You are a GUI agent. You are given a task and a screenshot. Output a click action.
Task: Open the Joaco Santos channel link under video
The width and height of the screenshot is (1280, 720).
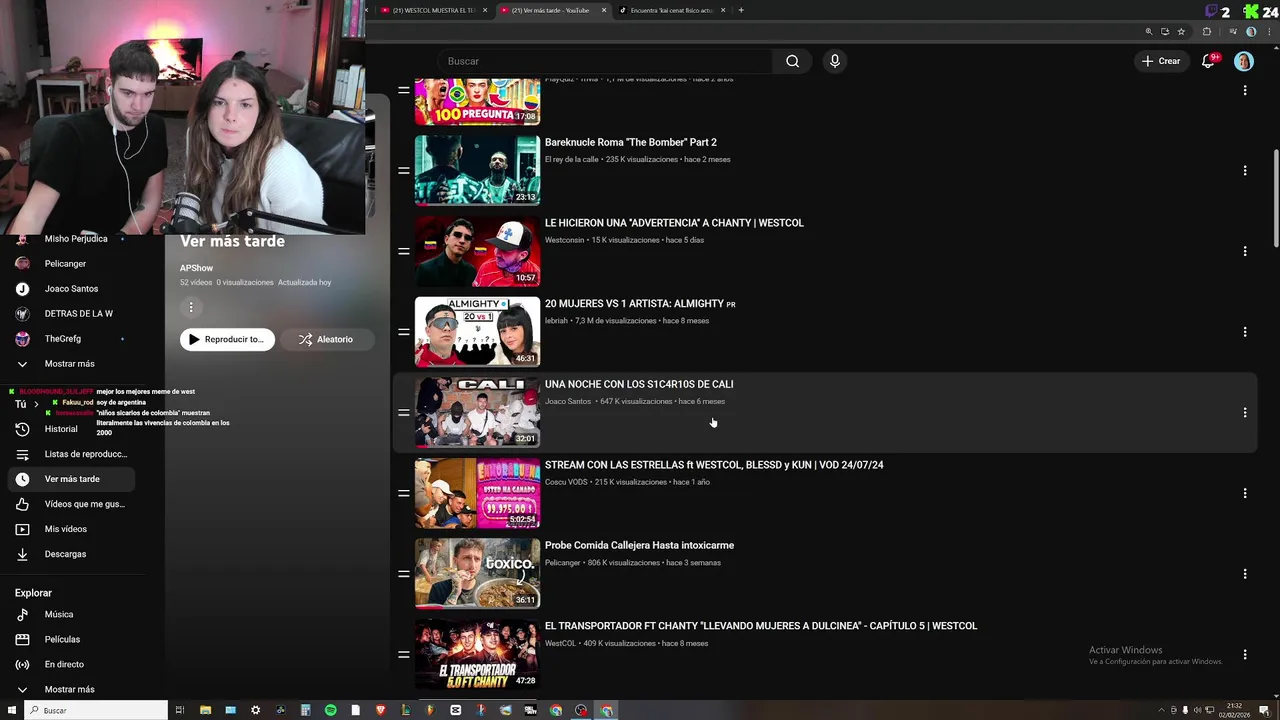(568, 401)
